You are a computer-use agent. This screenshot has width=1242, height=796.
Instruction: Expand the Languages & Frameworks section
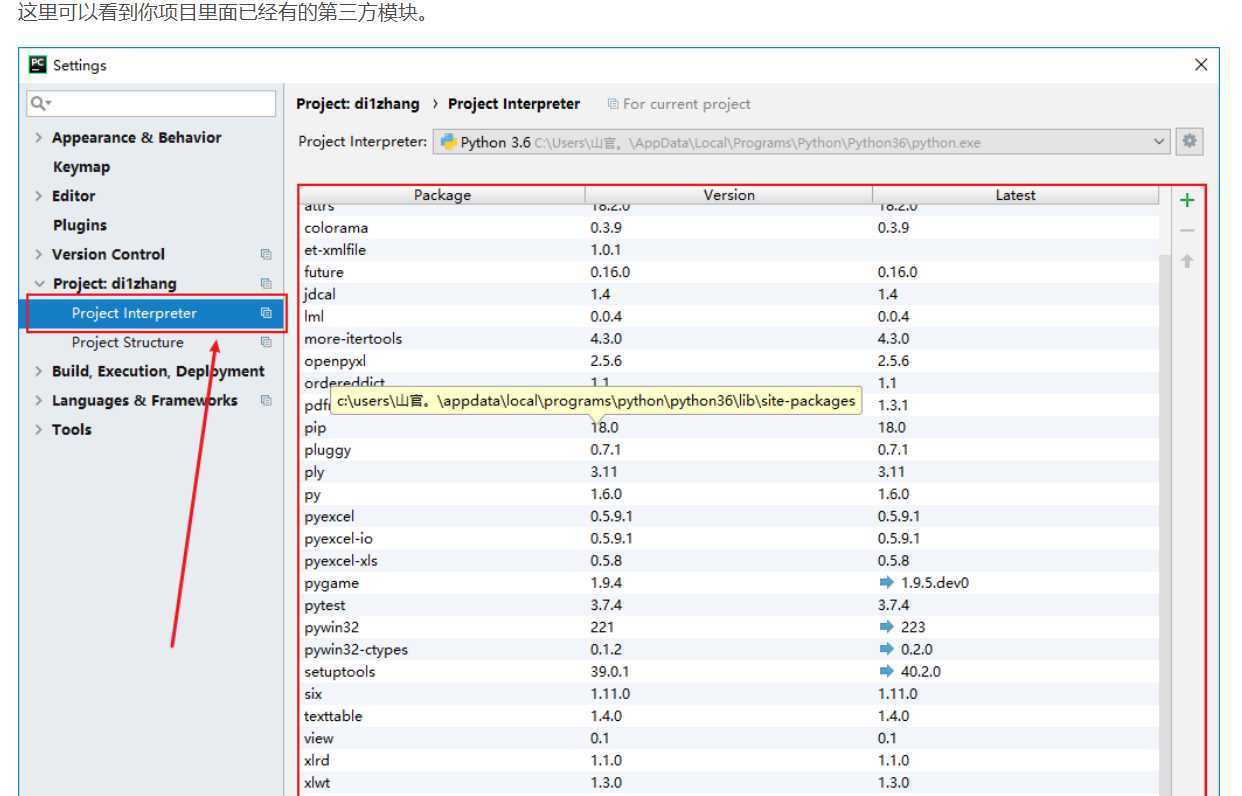coord(39,400)
